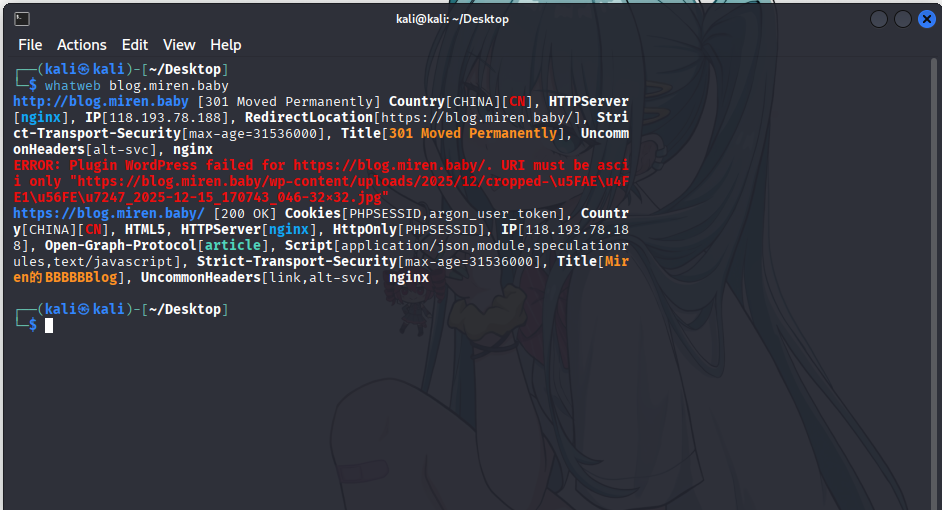The image size is (942, 510).
Task: Click the maximize window circle button
Action: coord(903,19)
